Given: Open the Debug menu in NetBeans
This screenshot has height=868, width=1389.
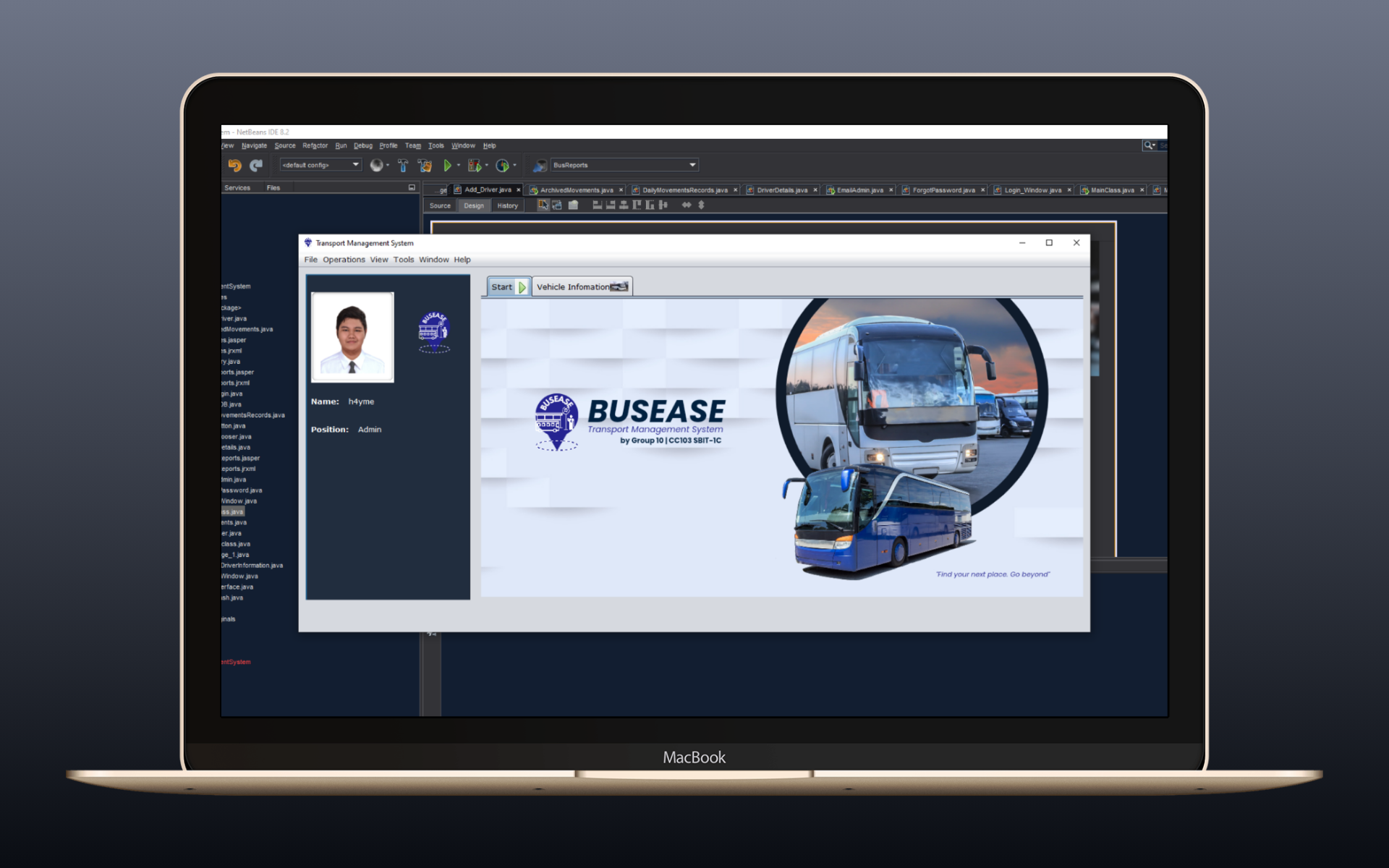Looking at the screenshot, I should [x=363, y=145].
